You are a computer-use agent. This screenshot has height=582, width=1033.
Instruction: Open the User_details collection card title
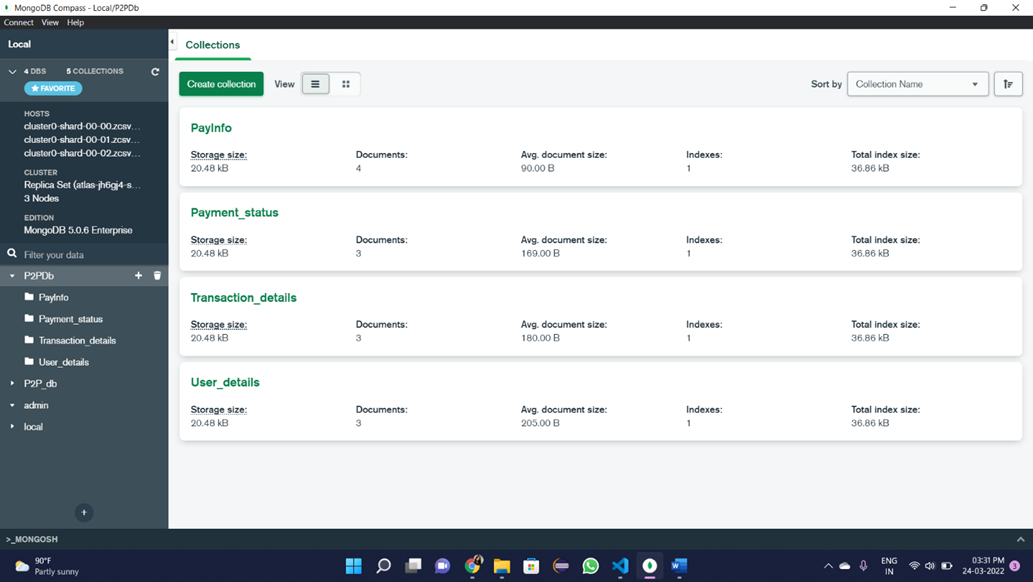click(225, 382)
